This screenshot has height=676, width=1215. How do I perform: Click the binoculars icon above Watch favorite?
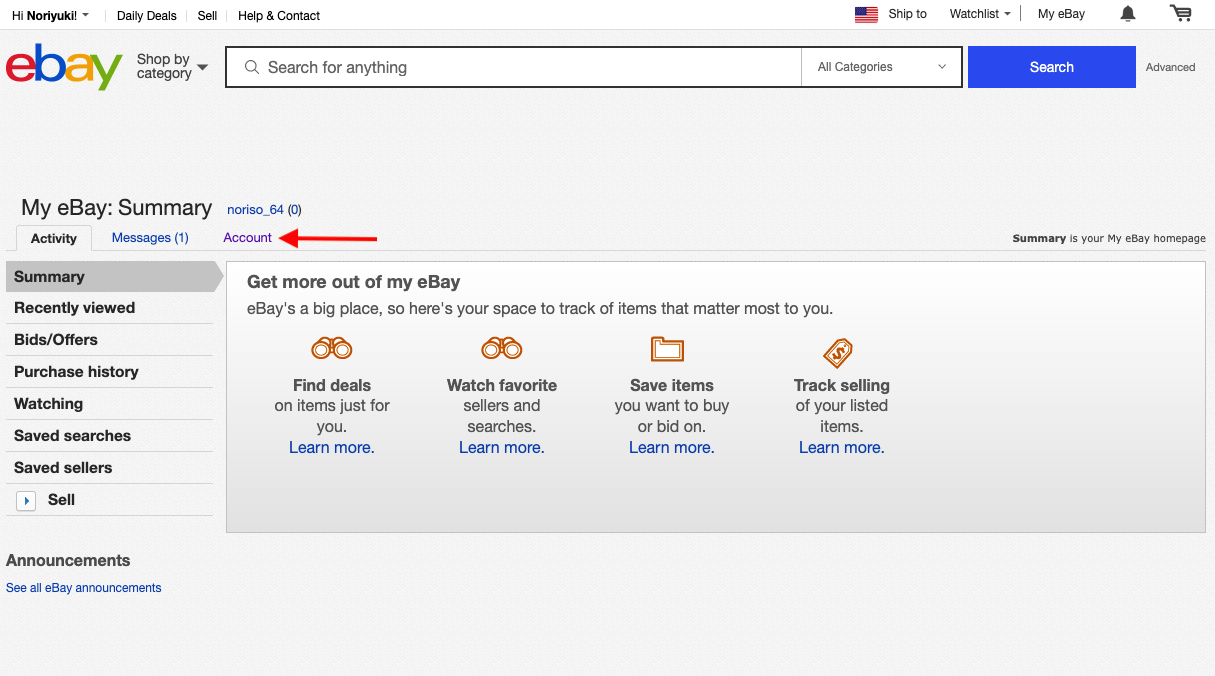502,349
